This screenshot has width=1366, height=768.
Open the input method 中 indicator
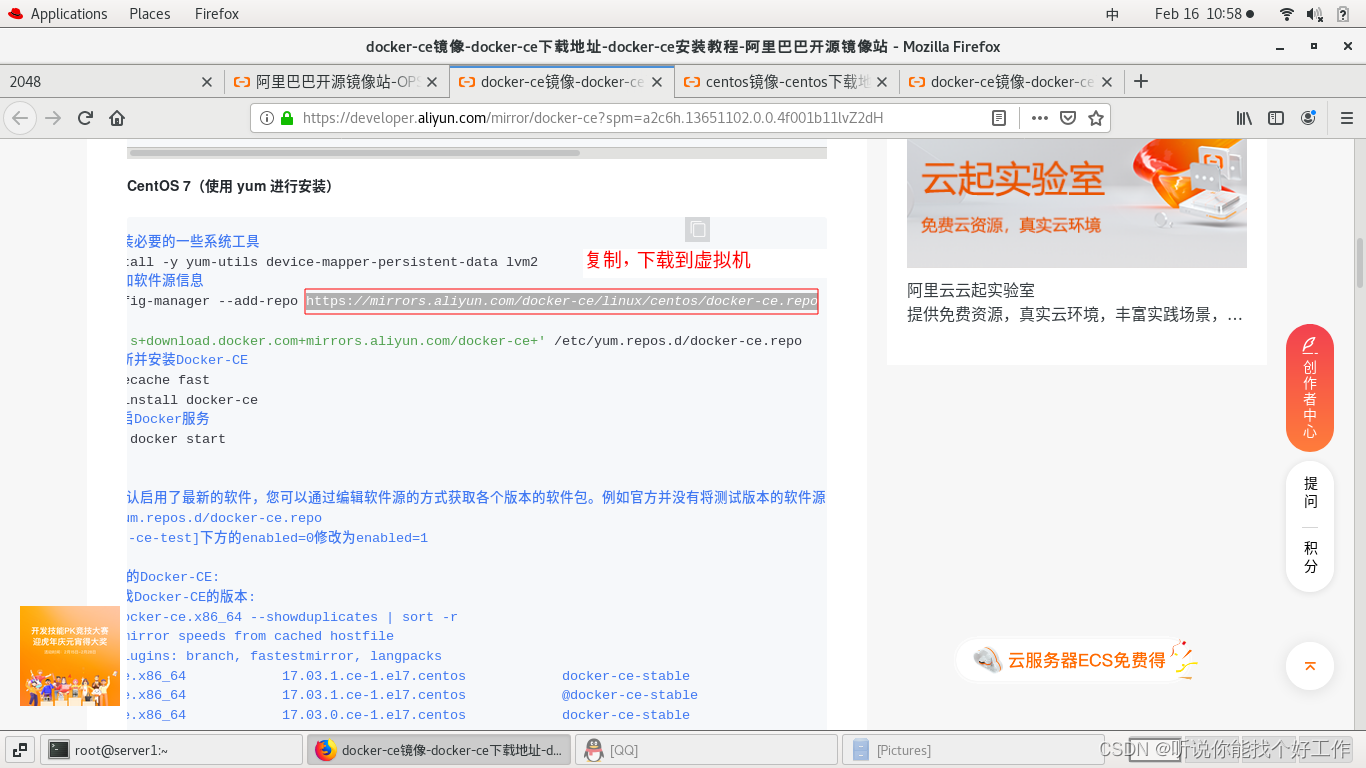1113,14
